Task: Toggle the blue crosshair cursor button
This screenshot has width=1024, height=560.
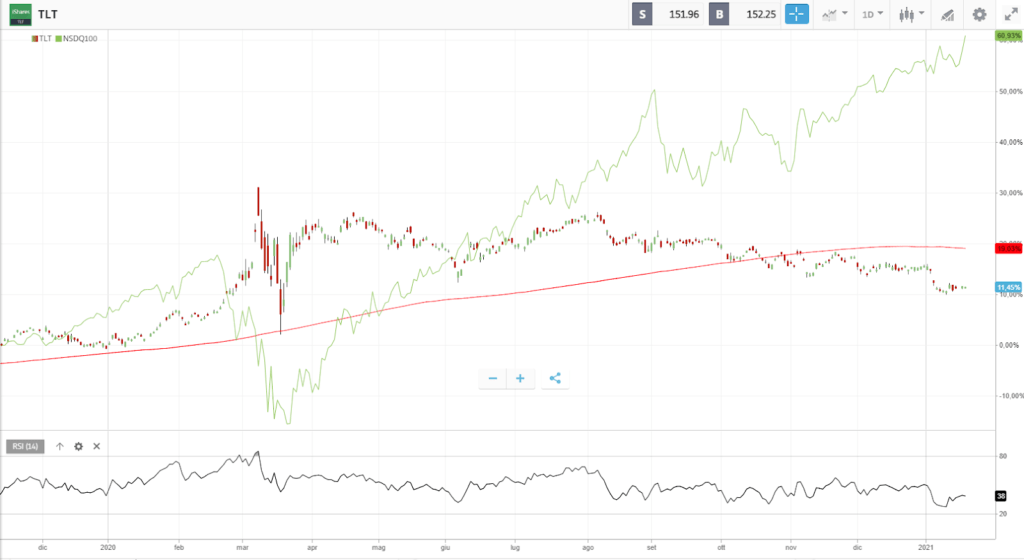Action: click(796, 14)
